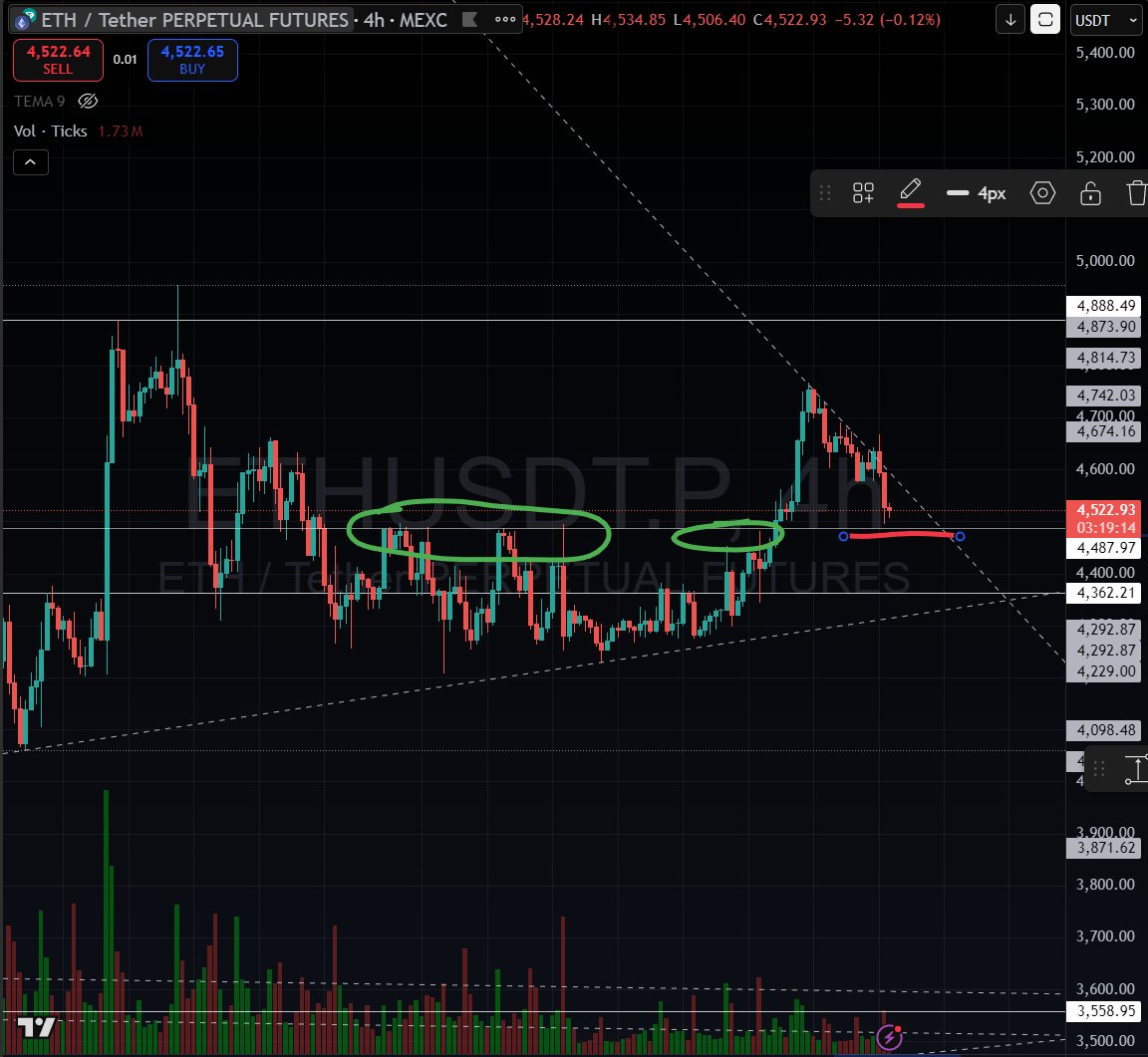Screen dimensions: 1148x1057
Task: Click the 03:19:14 bar countdown timer
Action: pos(1105,527)
